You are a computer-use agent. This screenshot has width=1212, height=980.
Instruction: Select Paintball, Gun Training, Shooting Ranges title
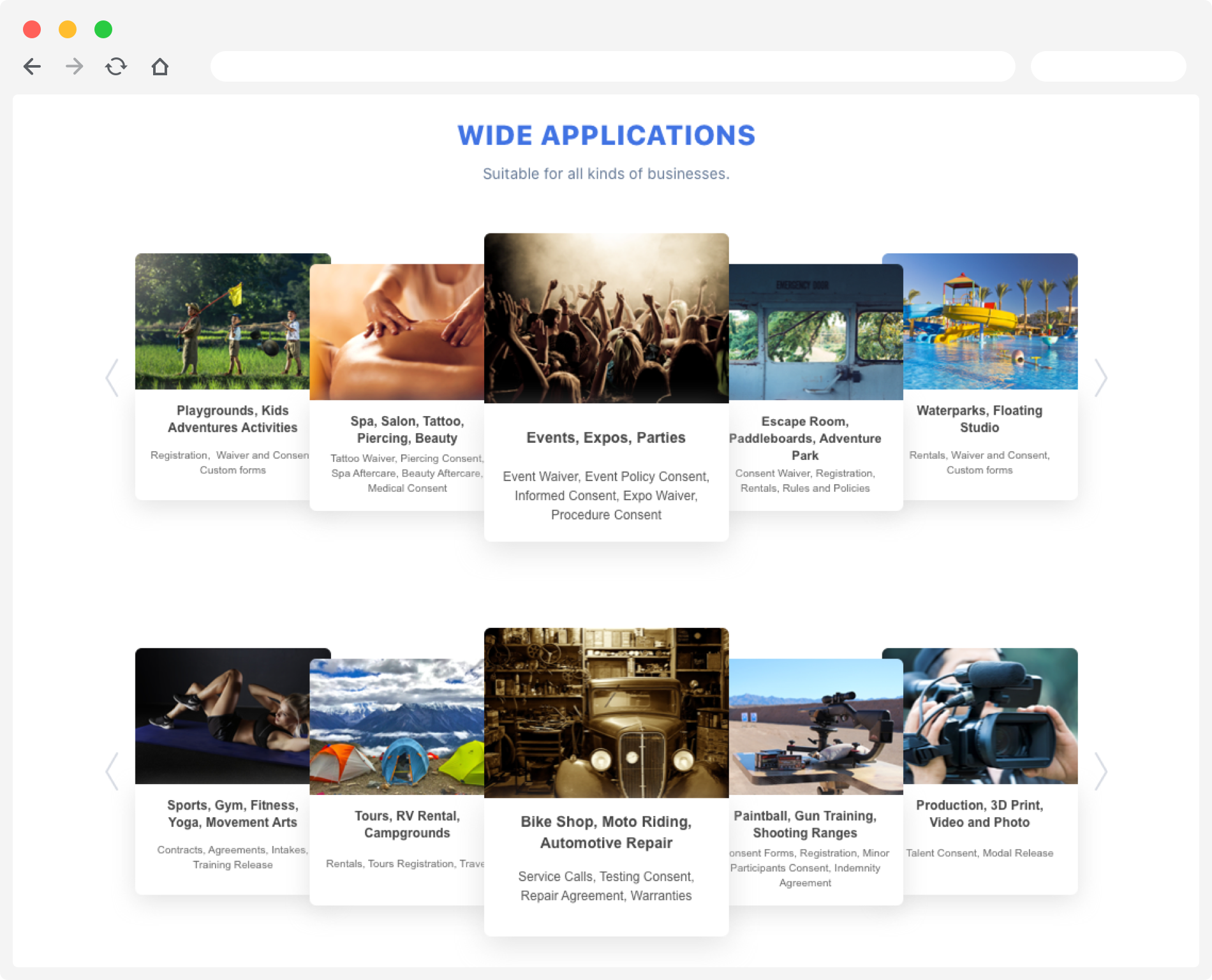click(x=805, y=824)
